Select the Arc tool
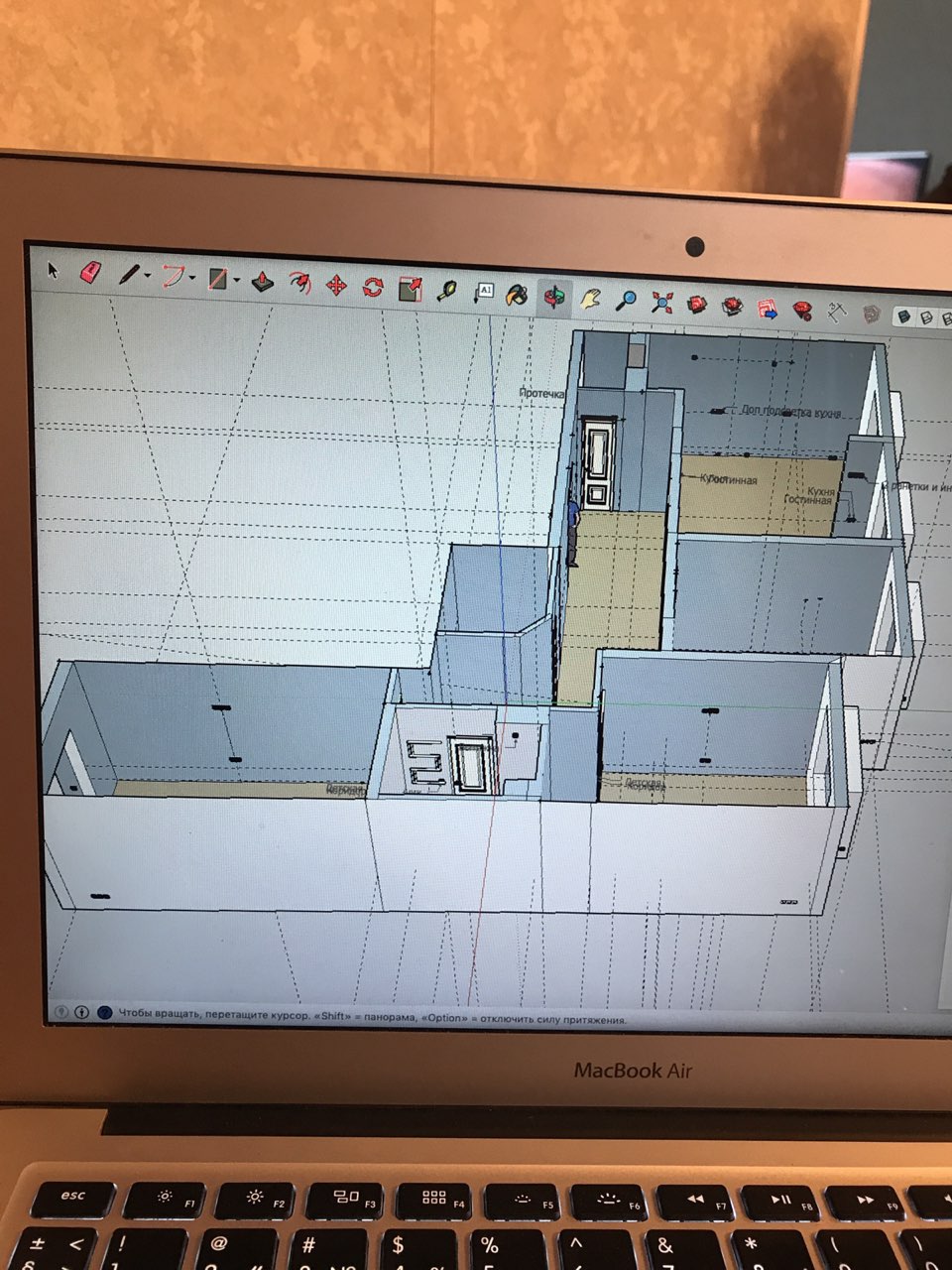952x1270 pixels. pyautogui.click(x=174, y=276)
